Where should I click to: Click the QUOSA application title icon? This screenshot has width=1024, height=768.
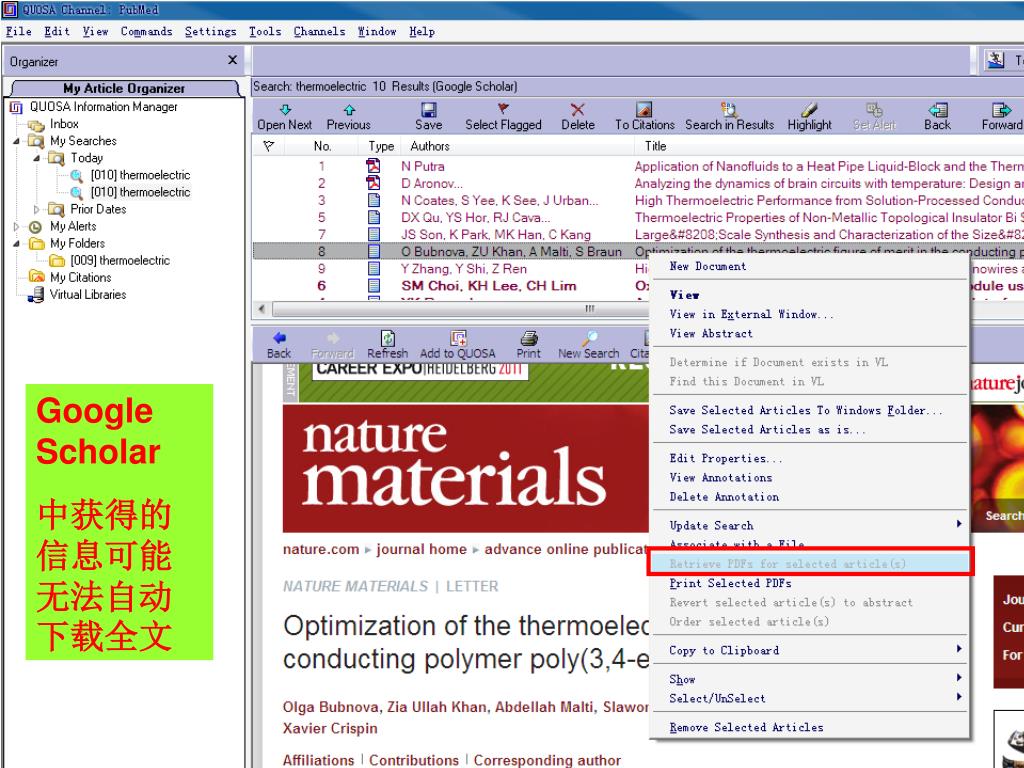9,9
